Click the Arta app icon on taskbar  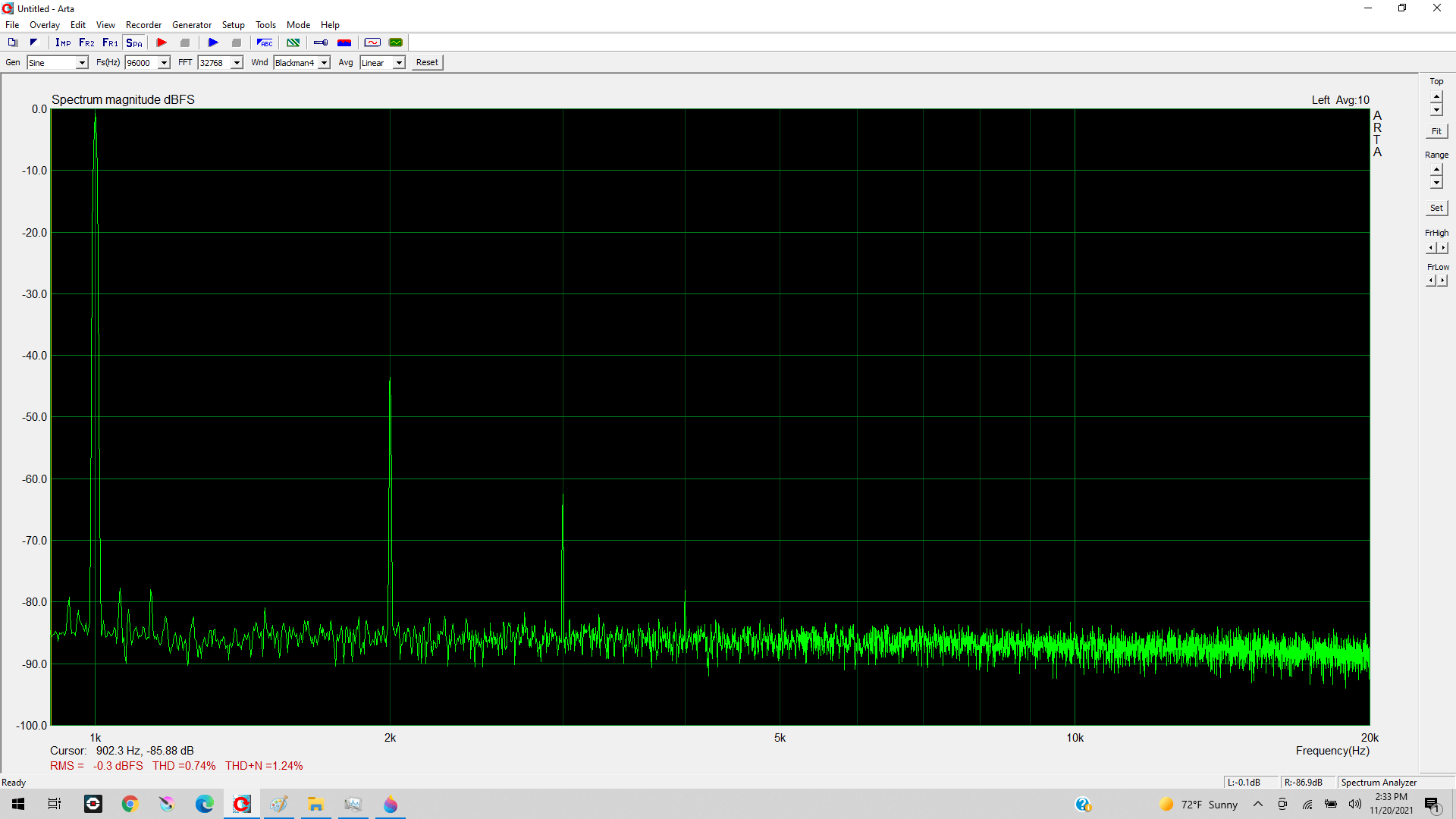pyautogui.click(x=241, y=804)
